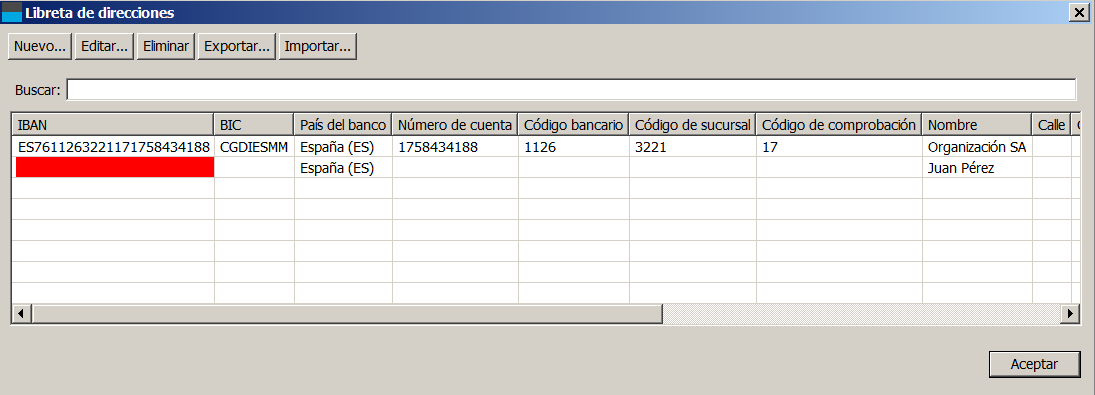Screen dimensions: 1095x395
Task: Select the Código de comprobación header
Action: 839,125
